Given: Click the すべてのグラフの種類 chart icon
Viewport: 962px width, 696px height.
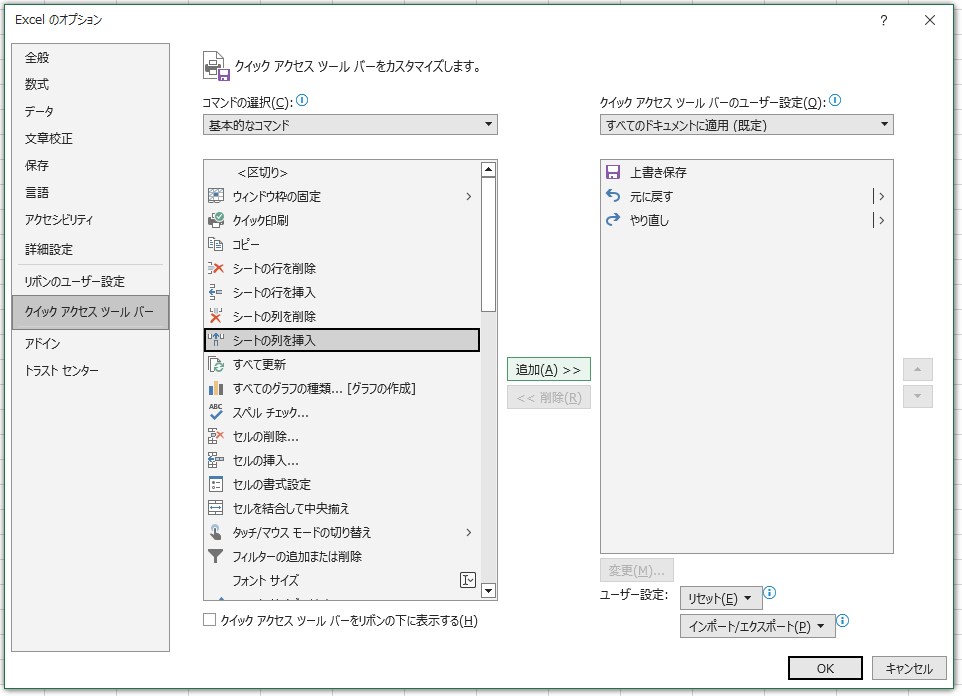Looking at the screenshot, I should (216, 389).
